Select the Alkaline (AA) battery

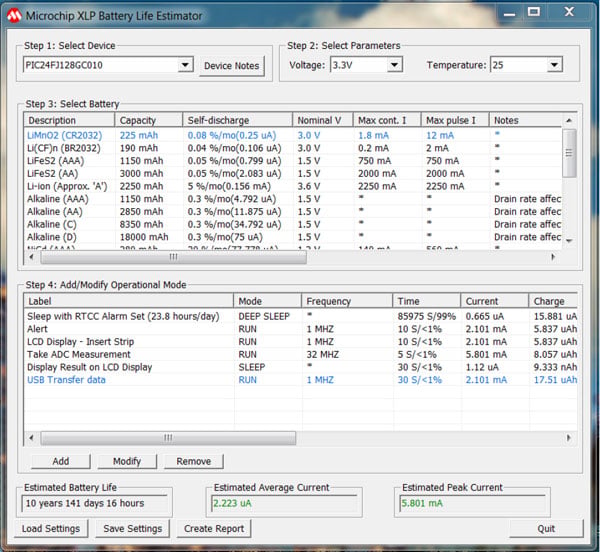point(293,211)
